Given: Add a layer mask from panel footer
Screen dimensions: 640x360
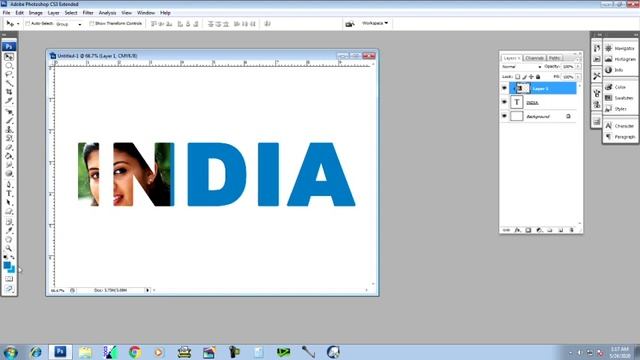Looking at the screenshot, I should (x=528, y=230).
